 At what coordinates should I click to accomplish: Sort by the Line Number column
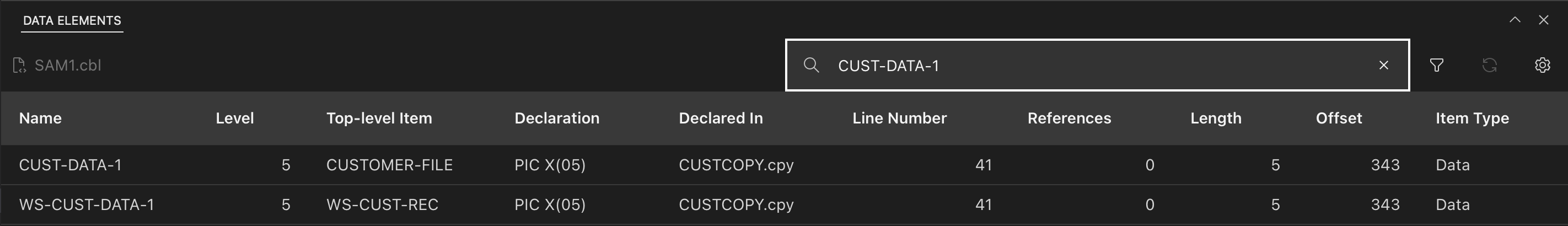click(x=899, y=118)
